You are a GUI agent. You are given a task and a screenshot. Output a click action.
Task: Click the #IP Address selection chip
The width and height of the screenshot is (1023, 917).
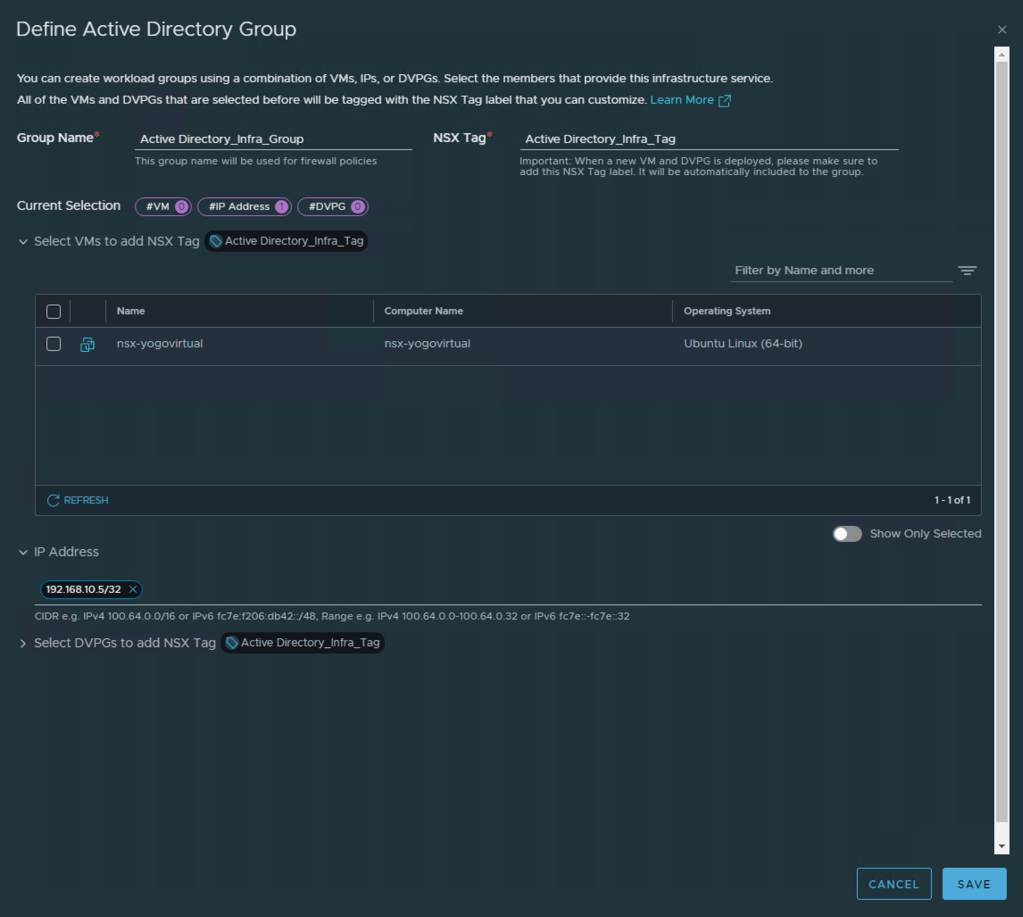[244, 207]
